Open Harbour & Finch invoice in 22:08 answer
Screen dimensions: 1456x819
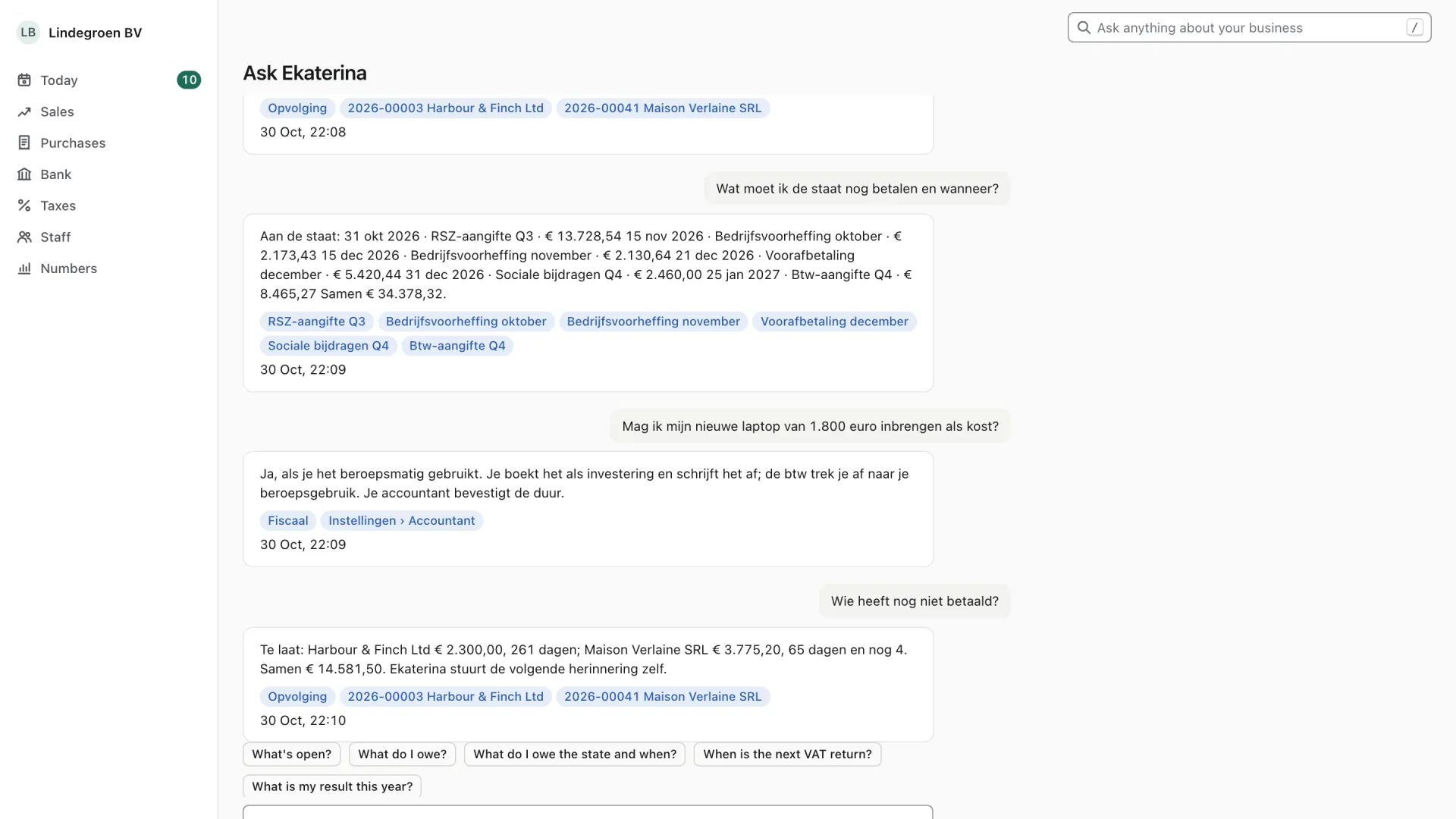click(x=445, y=108)
